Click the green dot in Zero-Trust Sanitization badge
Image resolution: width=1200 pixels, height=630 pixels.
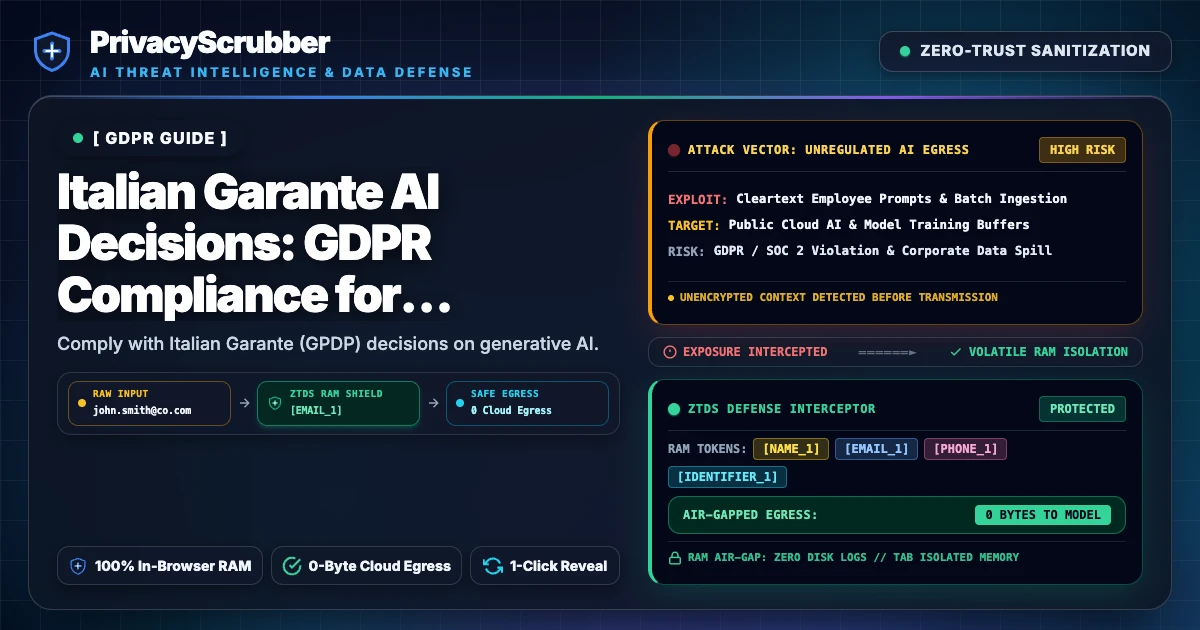(905, 51)
